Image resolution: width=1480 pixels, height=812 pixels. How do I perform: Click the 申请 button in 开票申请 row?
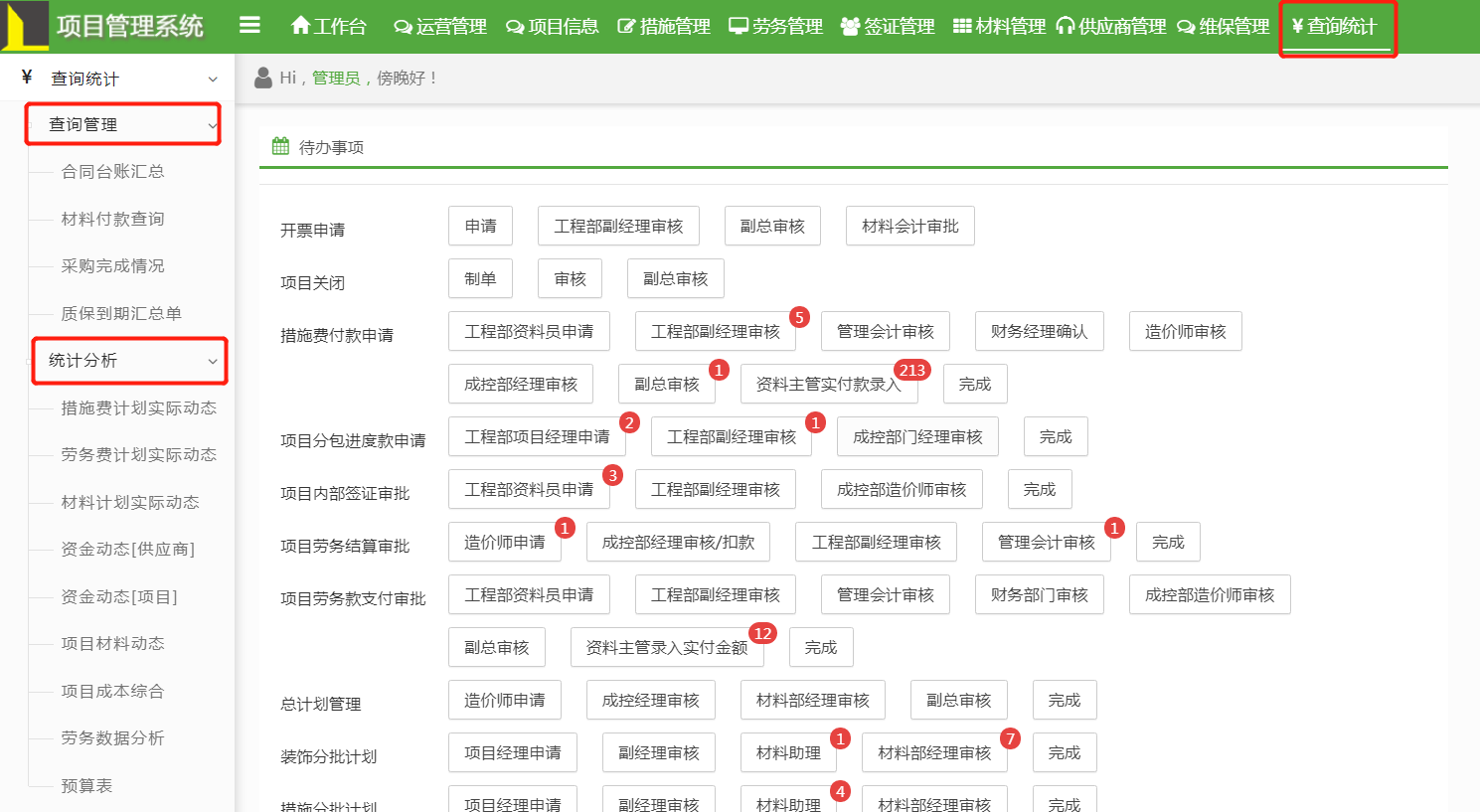coord(480,227)
